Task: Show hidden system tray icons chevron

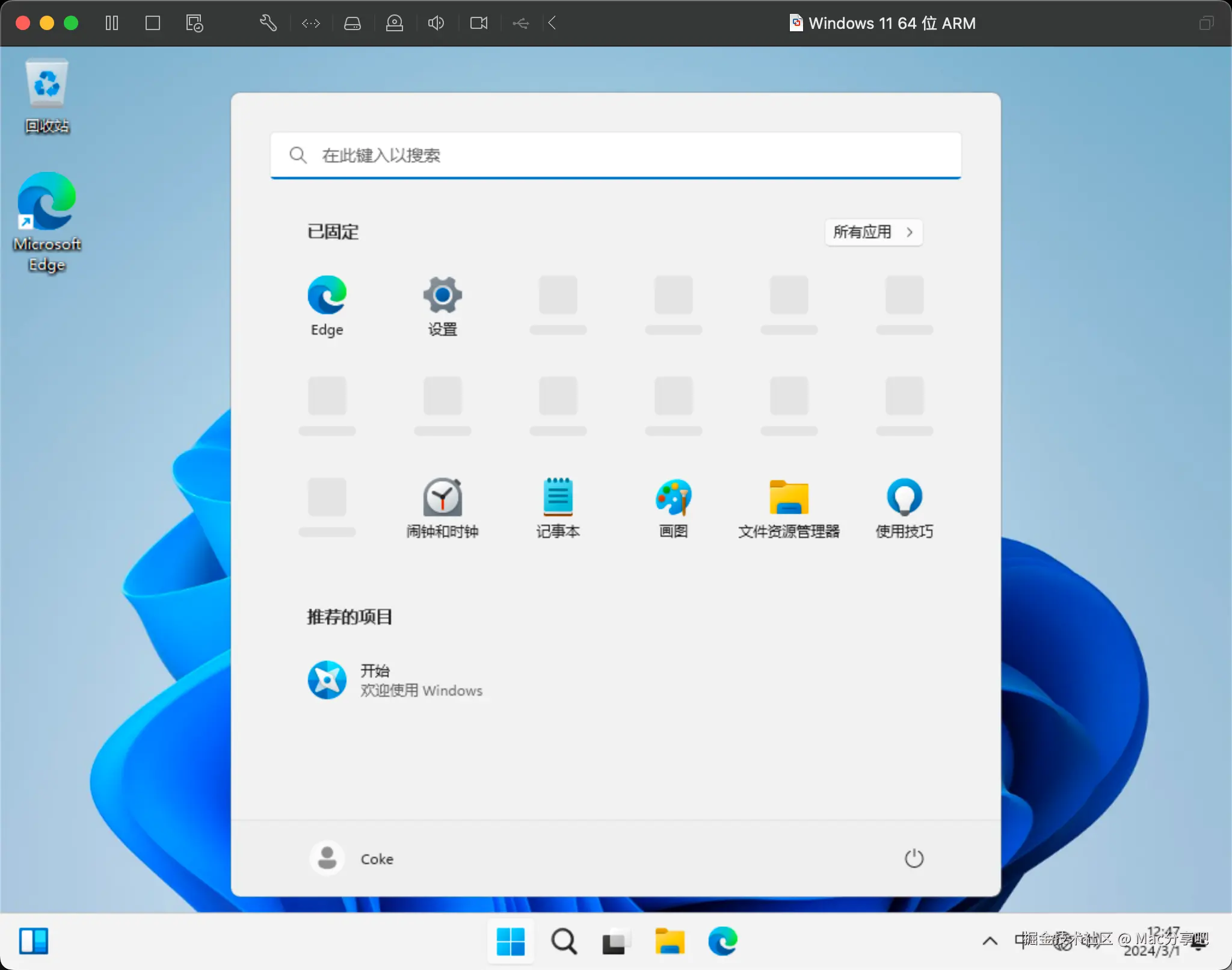Action: click(x=990, y=941)
